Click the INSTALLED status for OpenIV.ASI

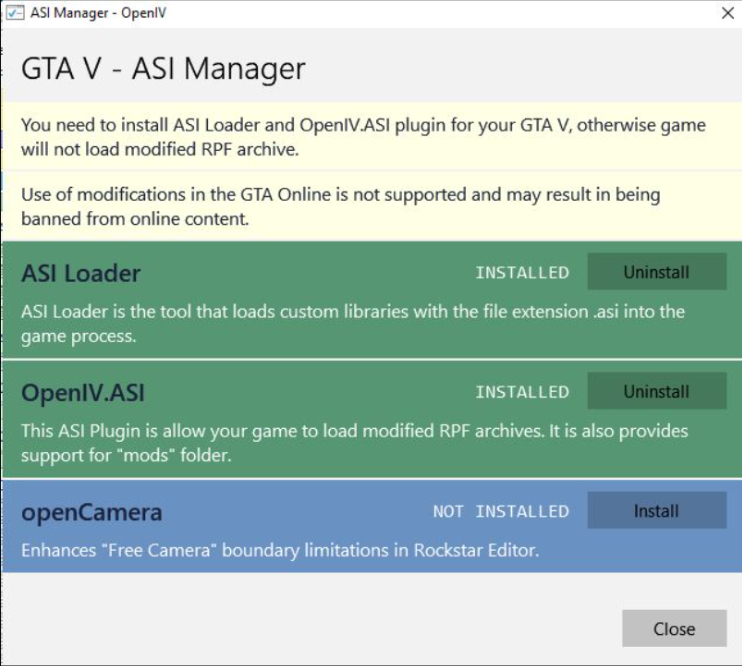click(x=521, y=393)
